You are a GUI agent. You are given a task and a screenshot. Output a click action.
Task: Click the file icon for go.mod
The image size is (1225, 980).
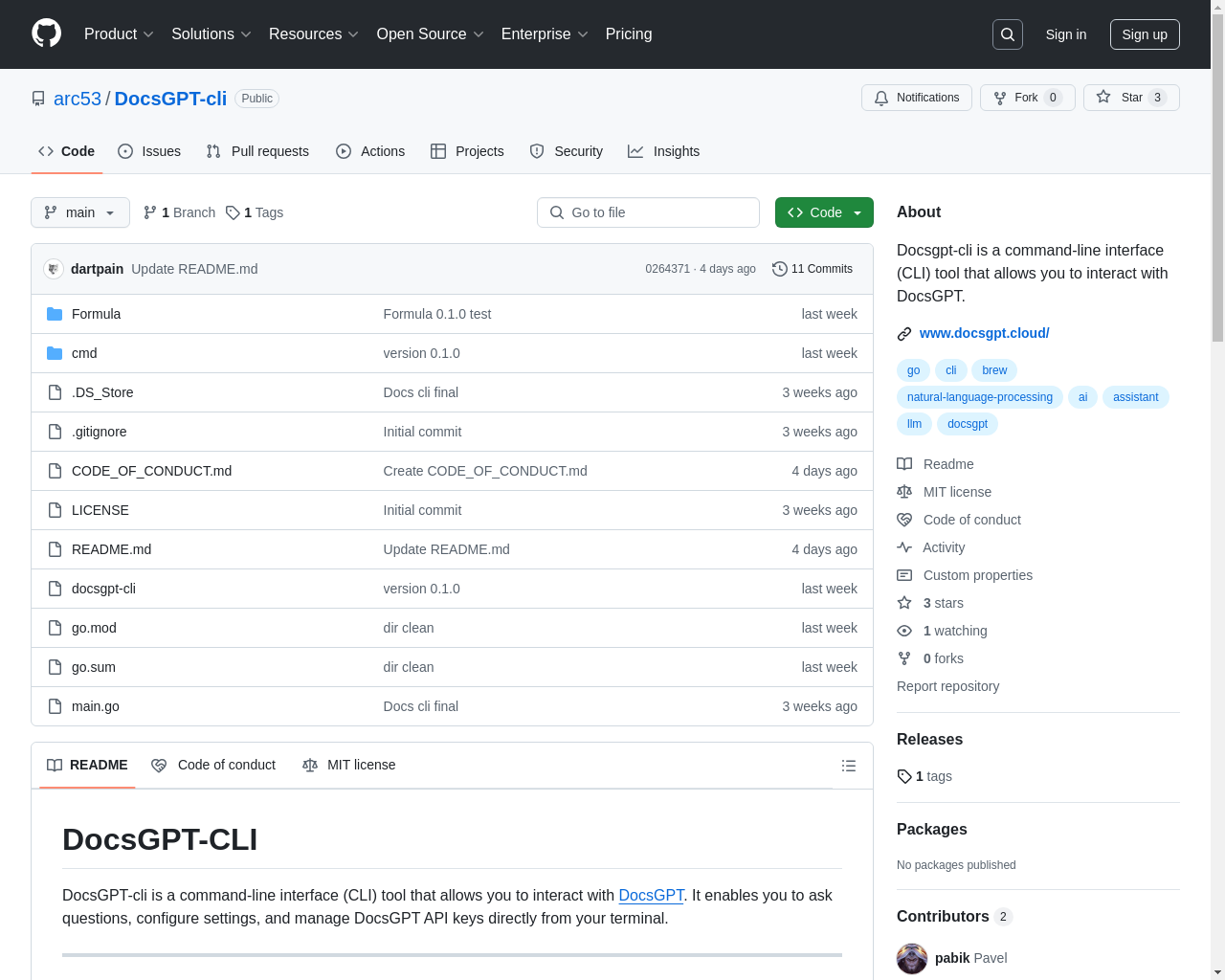point(55,628)
